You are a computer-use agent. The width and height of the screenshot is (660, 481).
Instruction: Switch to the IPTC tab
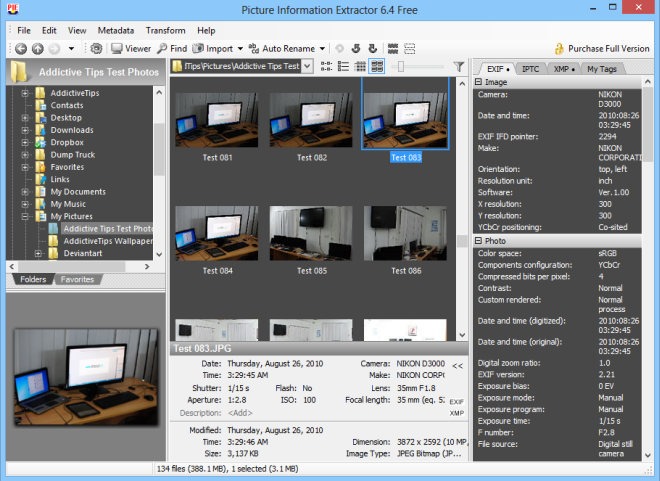click(x=531, y=68)
